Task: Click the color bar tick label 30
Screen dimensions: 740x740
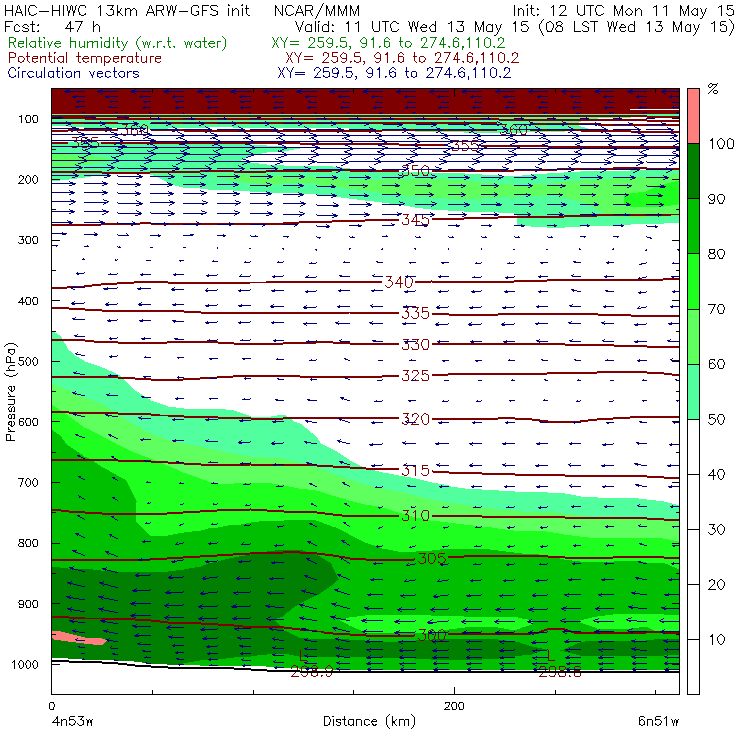Action: coord(716,530)
